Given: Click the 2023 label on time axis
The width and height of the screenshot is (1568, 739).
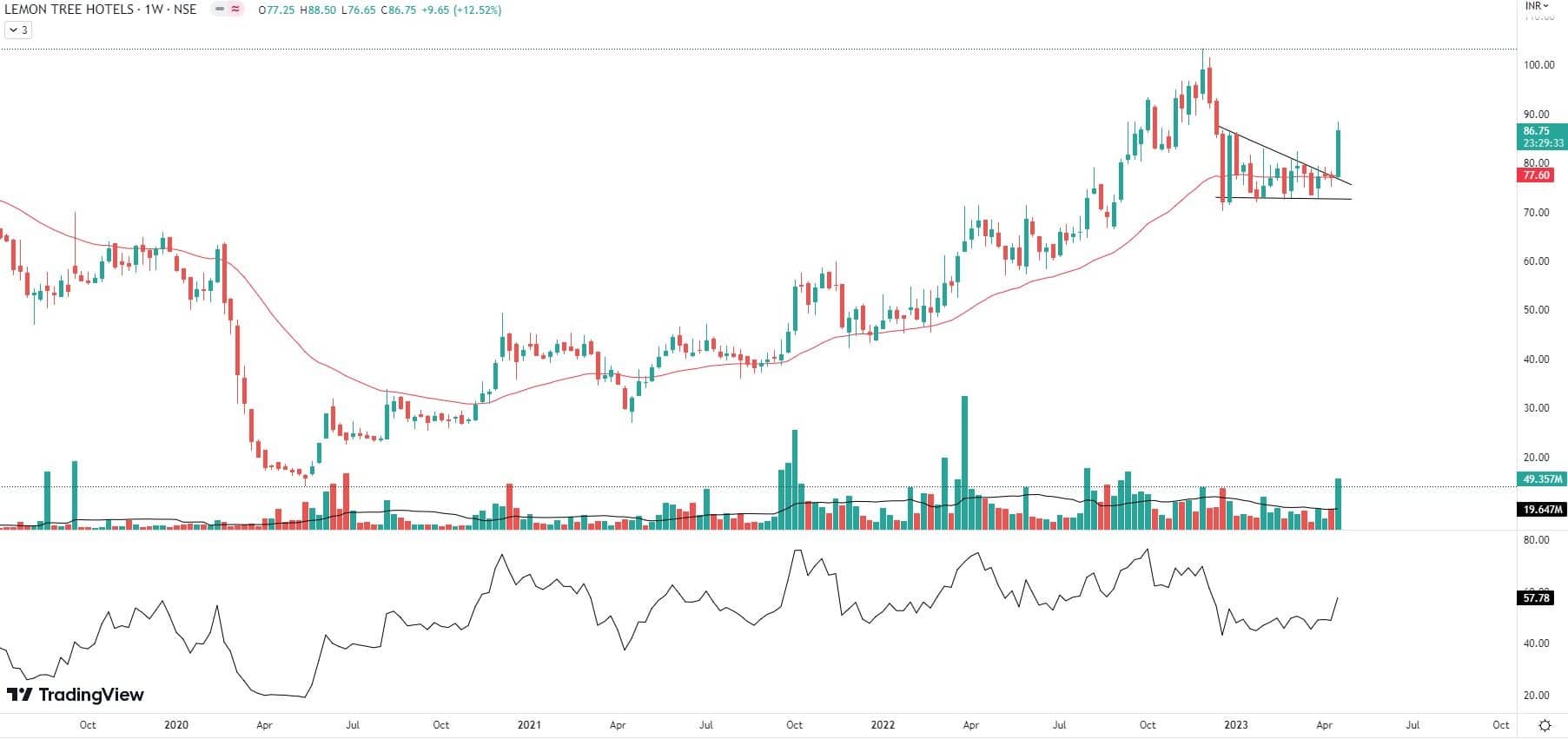Looking at the screenshot, I should 1235,725.
